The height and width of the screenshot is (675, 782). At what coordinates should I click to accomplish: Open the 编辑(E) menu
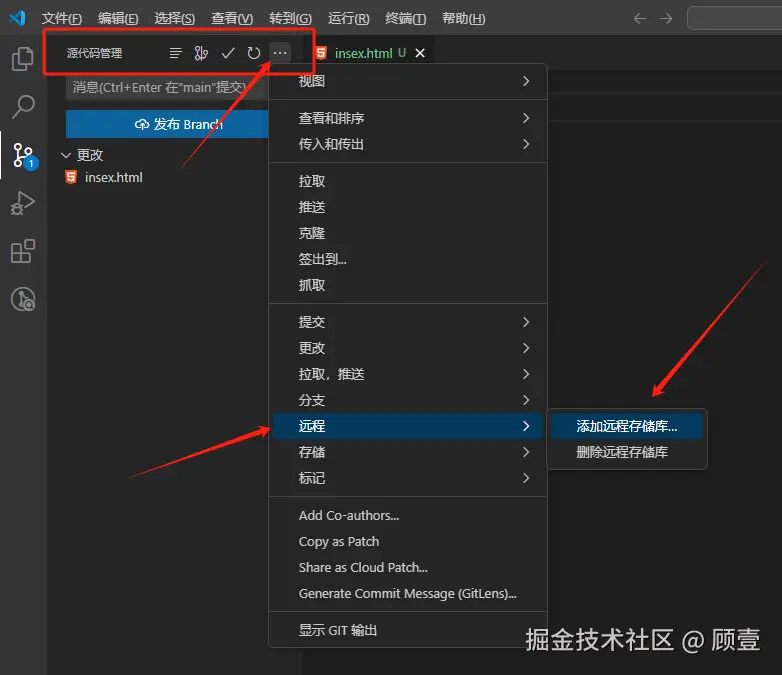click(x=118, y=19)
